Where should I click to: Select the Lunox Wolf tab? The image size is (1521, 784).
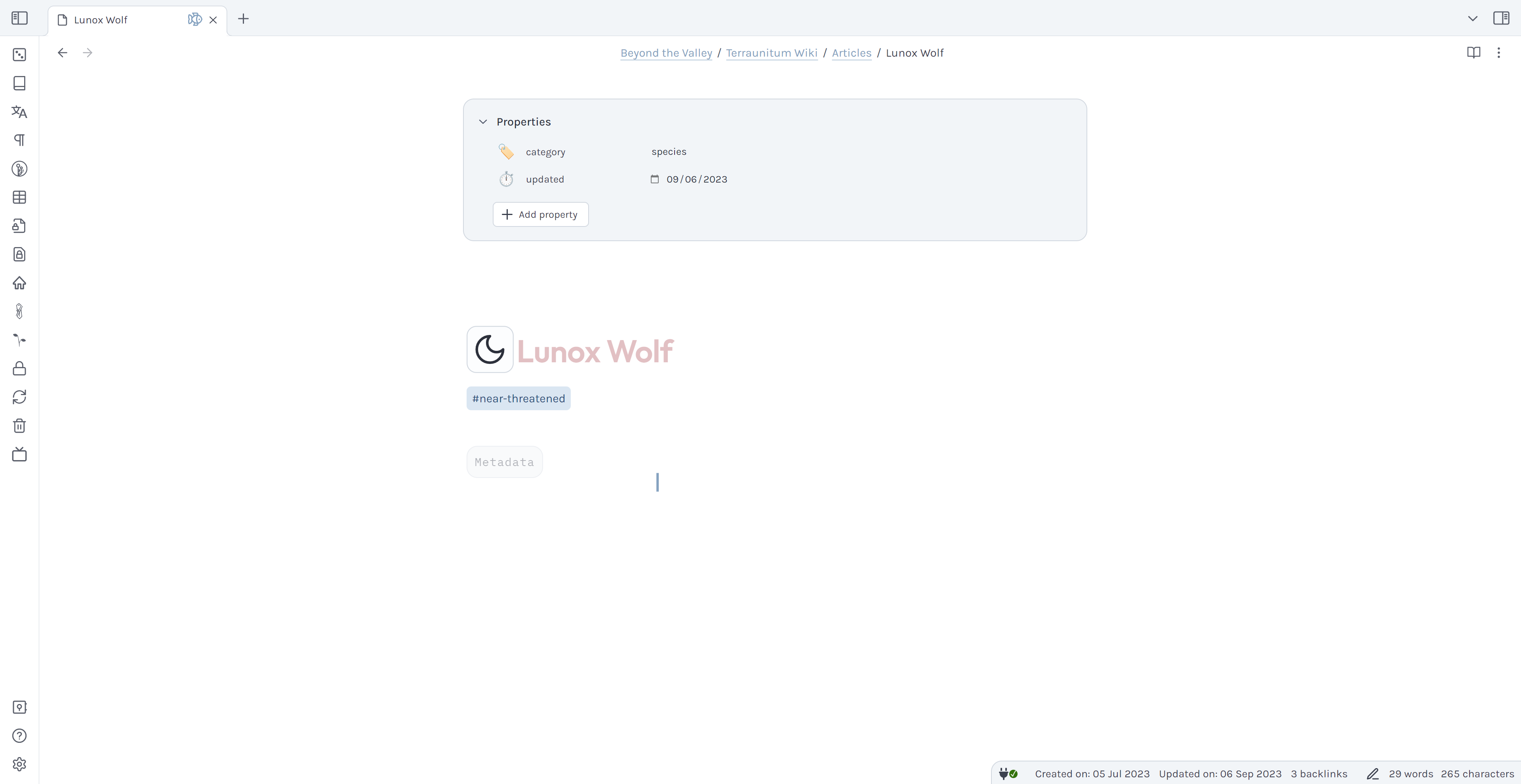100,19
